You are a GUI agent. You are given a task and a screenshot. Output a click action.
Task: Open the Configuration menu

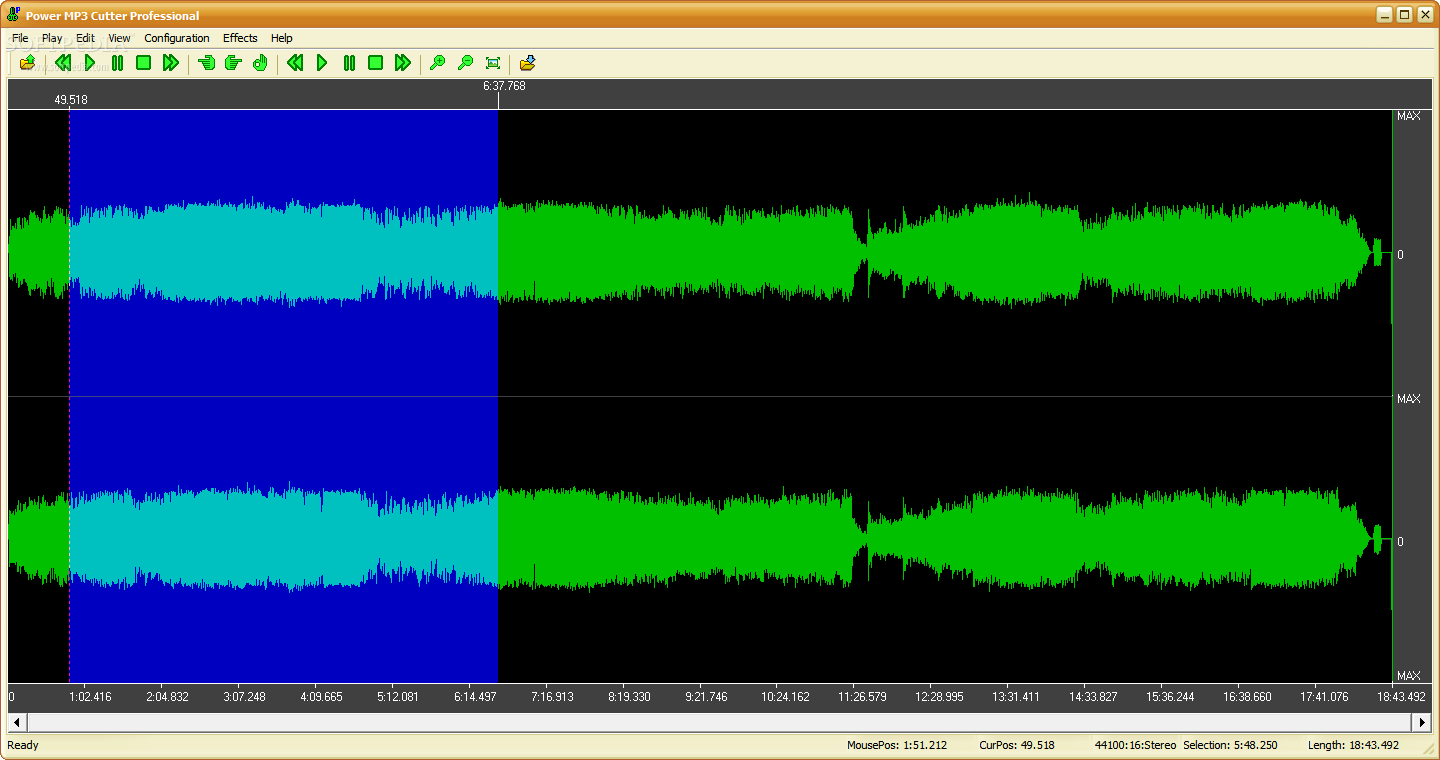click(x=177, y=38)
